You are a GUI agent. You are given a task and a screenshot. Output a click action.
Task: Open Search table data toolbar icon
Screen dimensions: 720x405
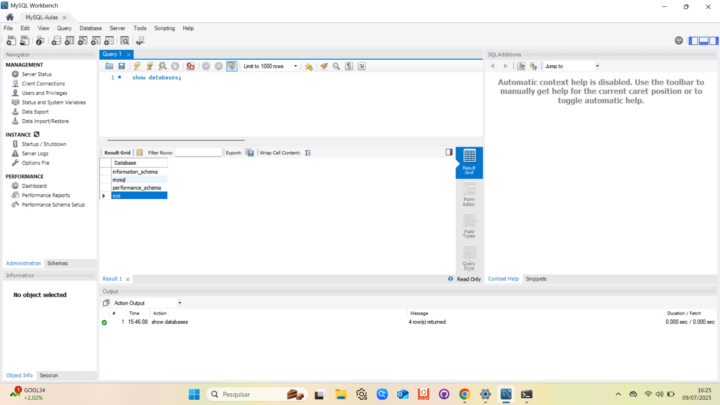[x=124, y=41]
